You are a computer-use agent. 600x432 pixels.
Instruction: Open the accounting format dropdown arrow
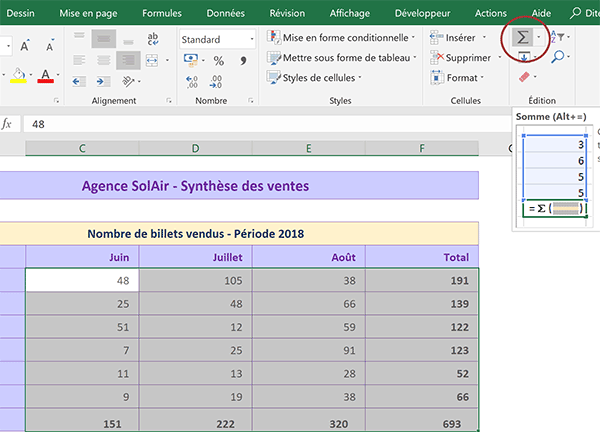(x=203, y=60)
